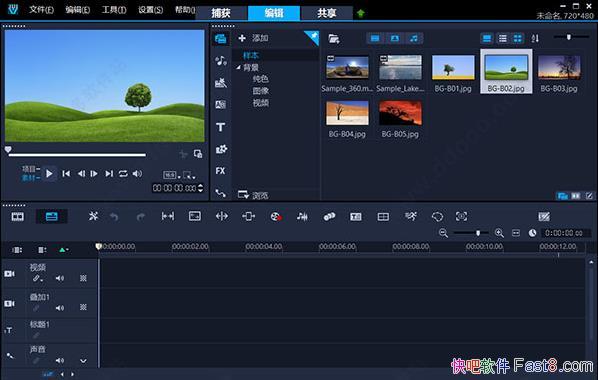Screen dimensions: 598x380
Task: Mute the 视频 track audio
Action: click(x=60, y=278)
